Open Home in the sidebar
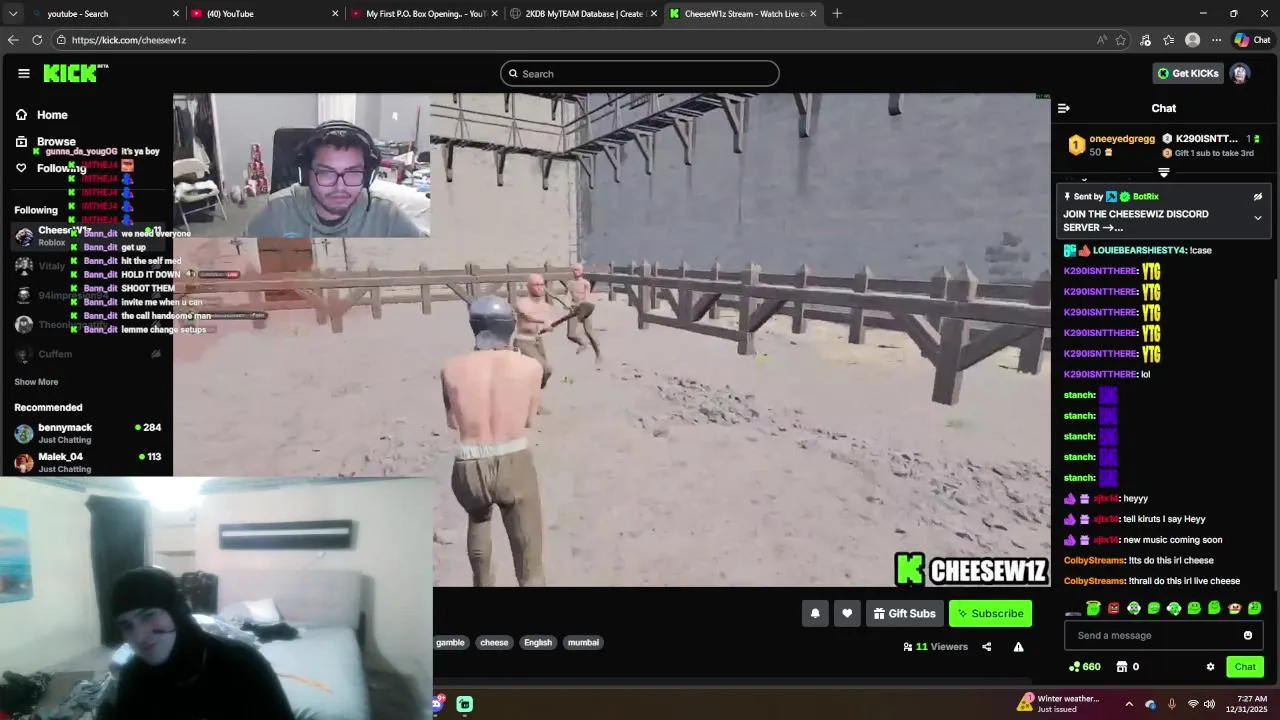 (x=52, y=115)
